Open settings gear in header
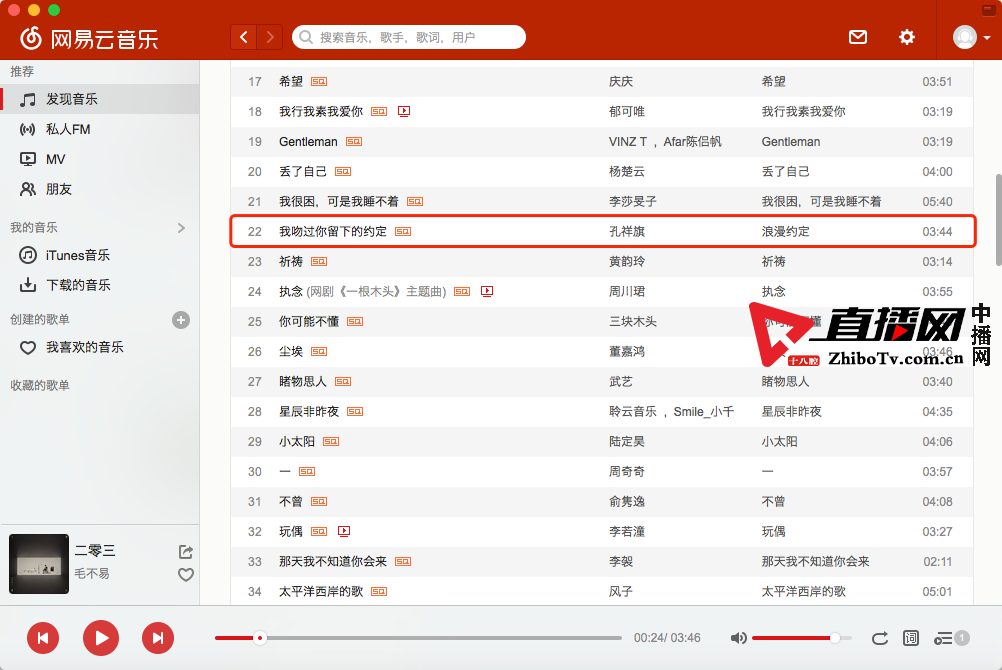1002x670 pixels. click(906, 37)
